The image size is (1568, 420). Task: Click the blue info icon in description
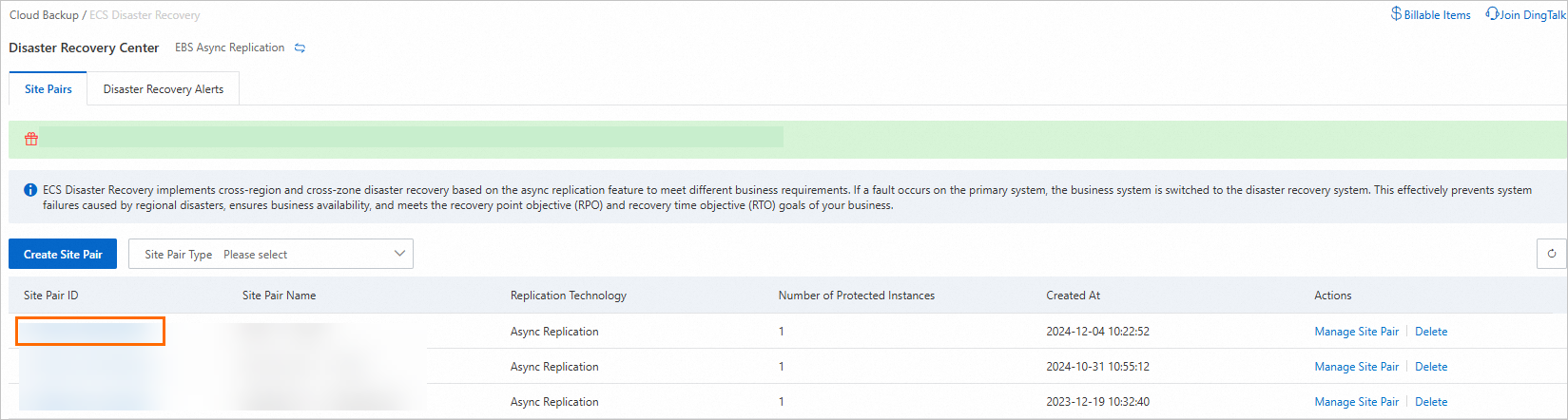pyautogui.click(x=30, y=190)
